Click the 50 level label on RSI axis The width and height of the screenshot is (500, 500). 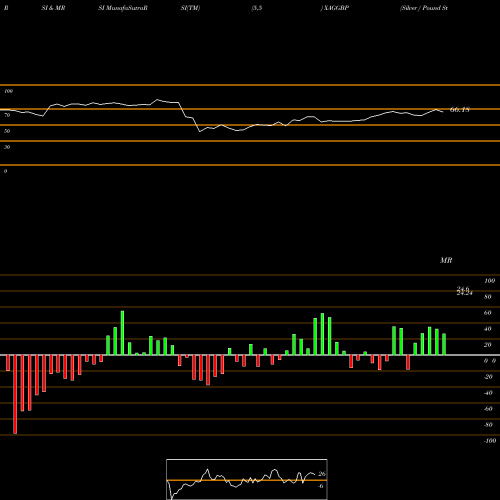7,131
